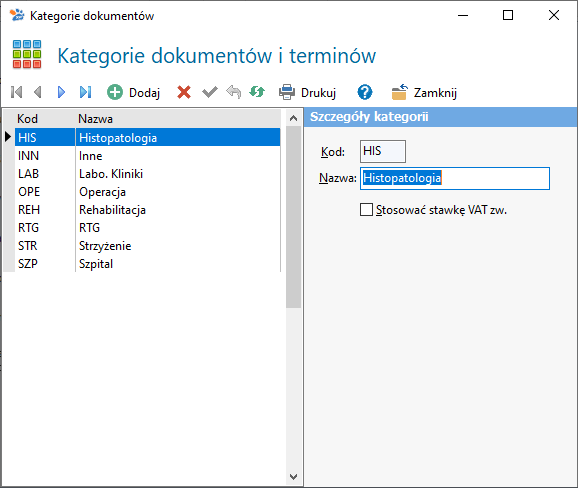Jump to last record arrow

[x=86, y=92]
